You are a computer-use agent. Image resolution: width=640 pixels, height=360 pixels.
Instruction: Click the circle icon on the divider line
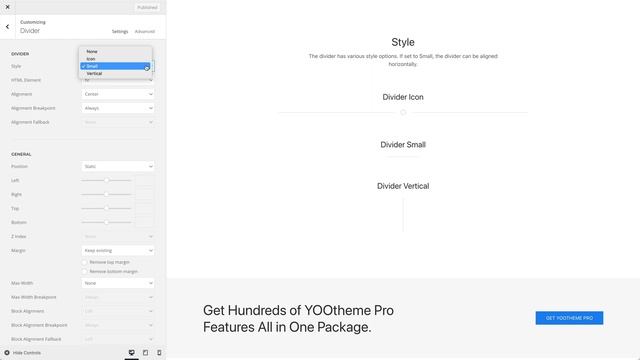click(x=403, y=112)
